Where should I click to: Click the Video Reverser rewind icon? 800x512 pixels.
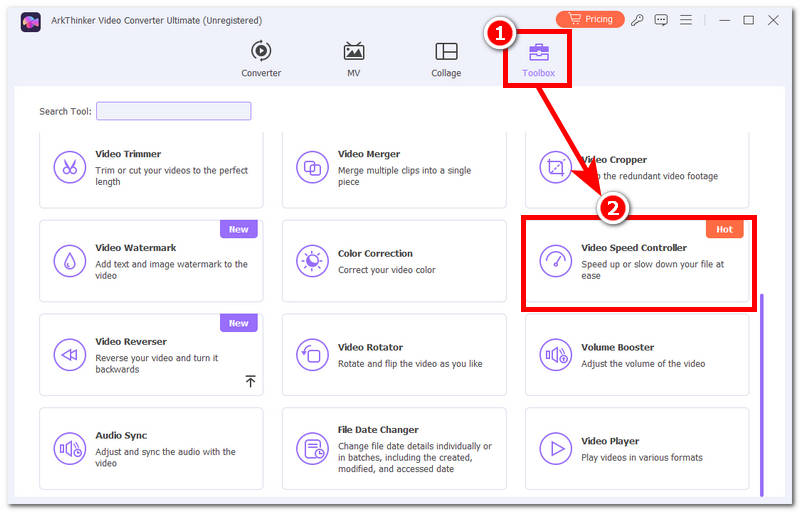(x=69, y=355)
